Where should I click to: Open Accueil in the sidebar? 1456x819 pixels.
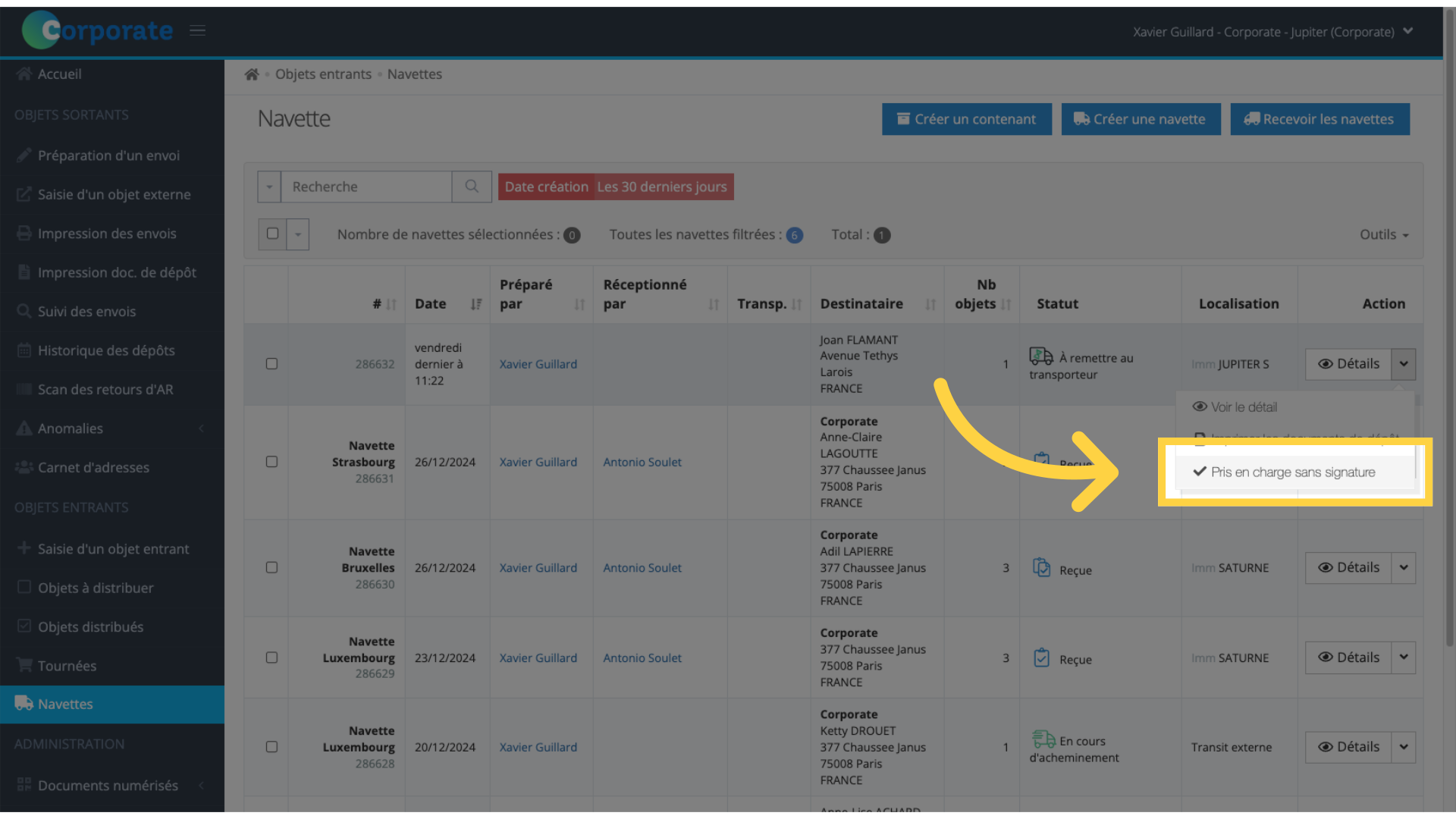click(x=112, y=74)
